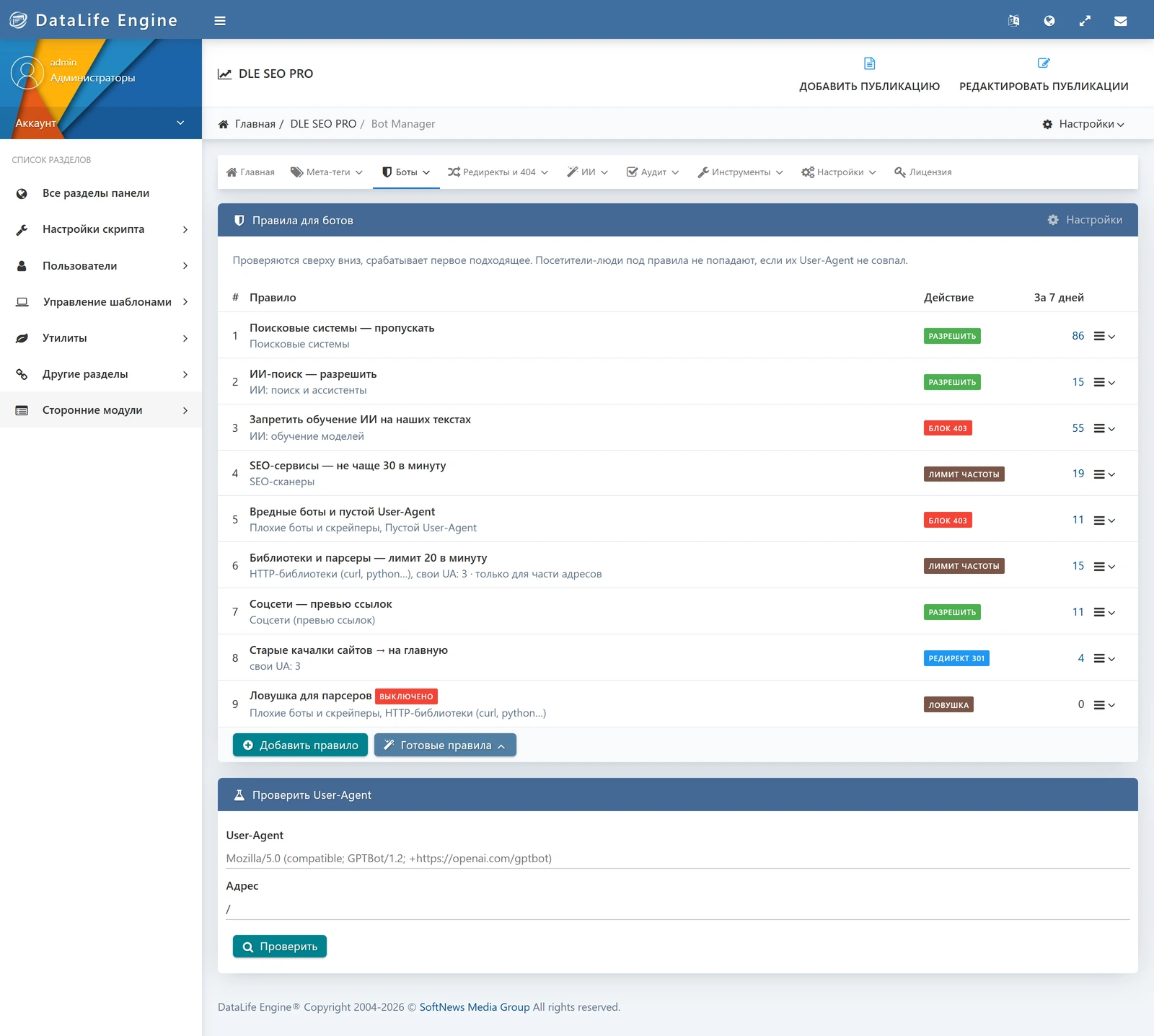The width and height of the screenshot is (1154, 1036).
Task: Open the Мета-теги tab menu
Action: [327, 172]
